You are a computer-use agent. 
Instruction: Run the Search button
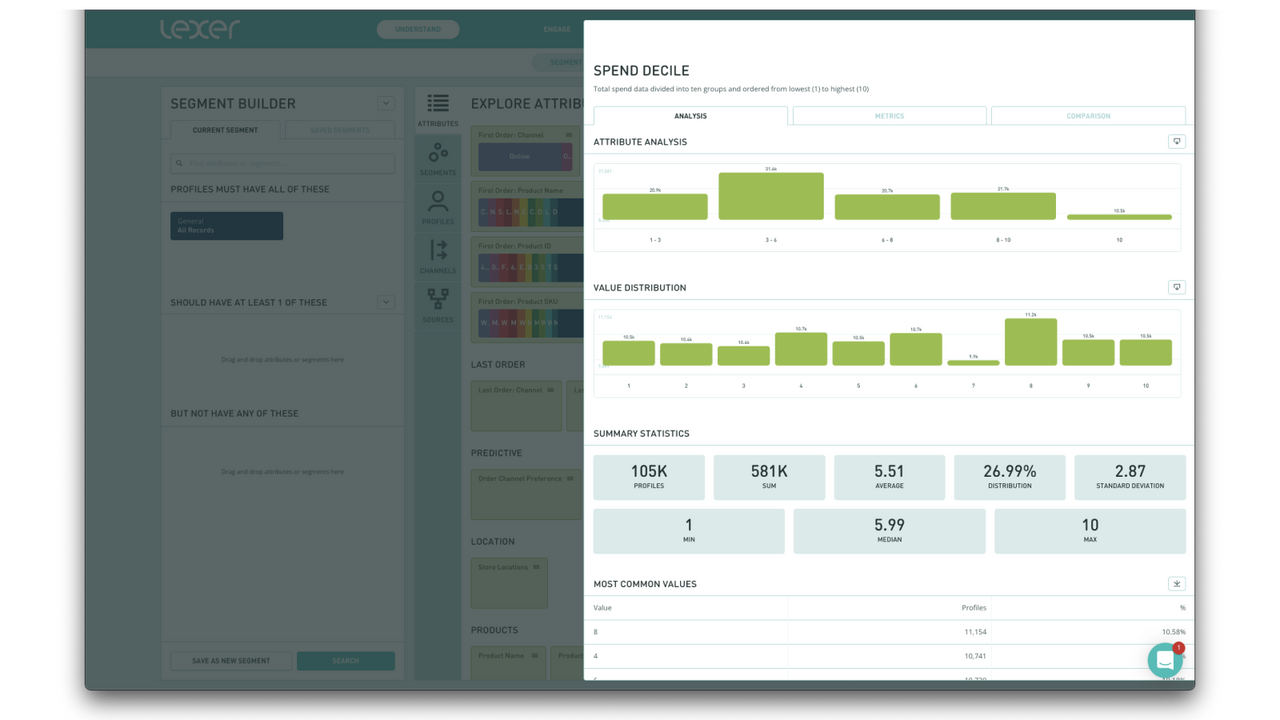[346, 660]
